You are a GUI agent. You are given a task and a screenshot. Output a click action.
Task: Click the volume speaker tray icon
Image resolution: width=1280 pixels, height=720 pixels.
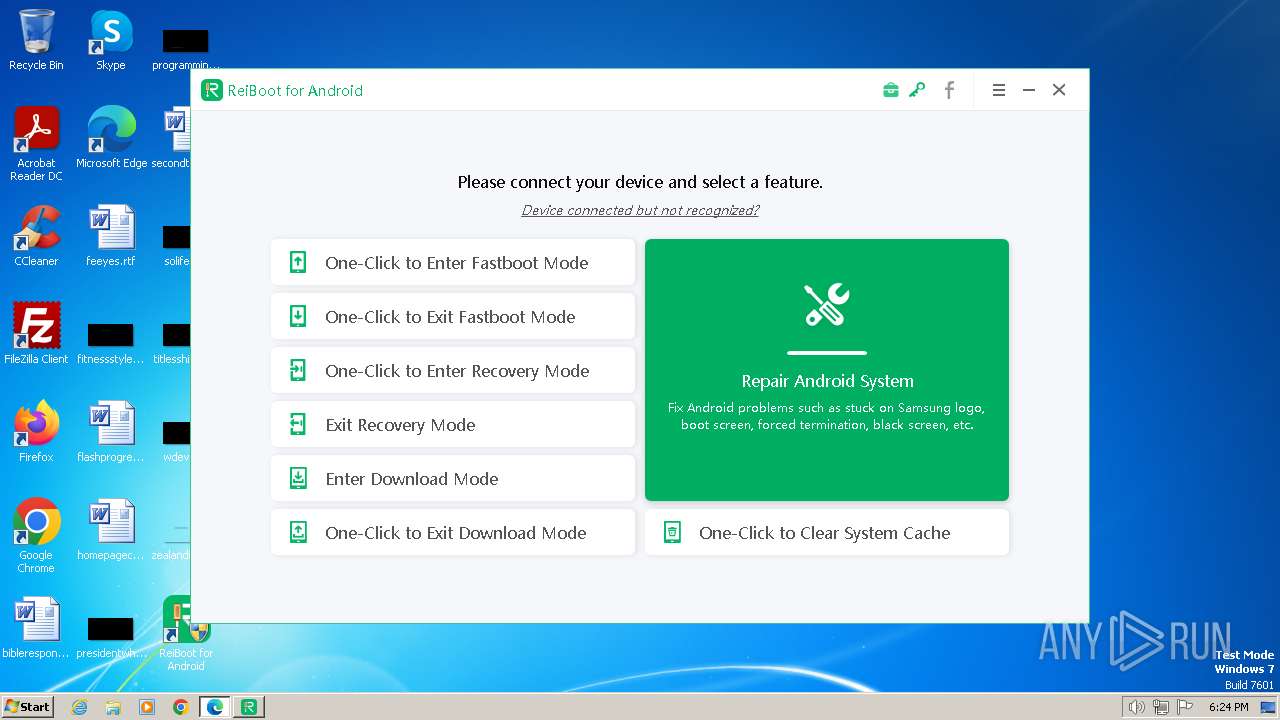point(1136,707)
